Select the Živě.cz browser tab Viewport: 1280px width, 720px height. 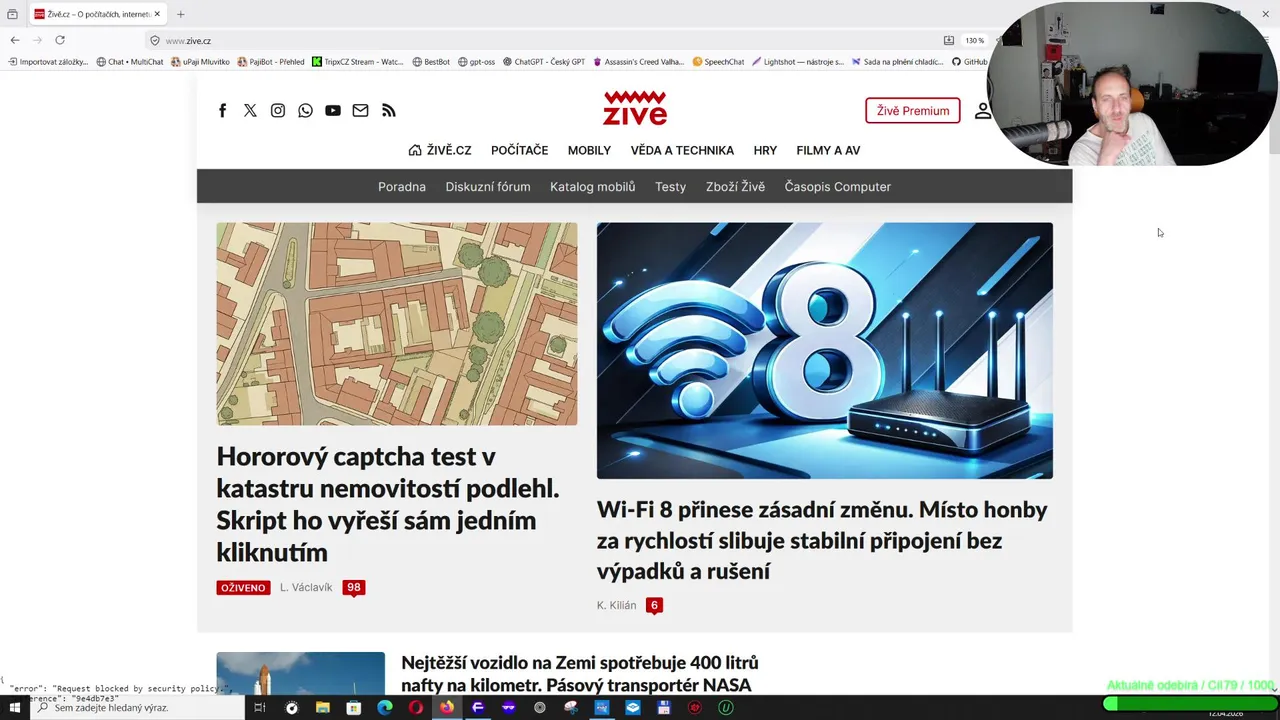click(x=97, y=14)
